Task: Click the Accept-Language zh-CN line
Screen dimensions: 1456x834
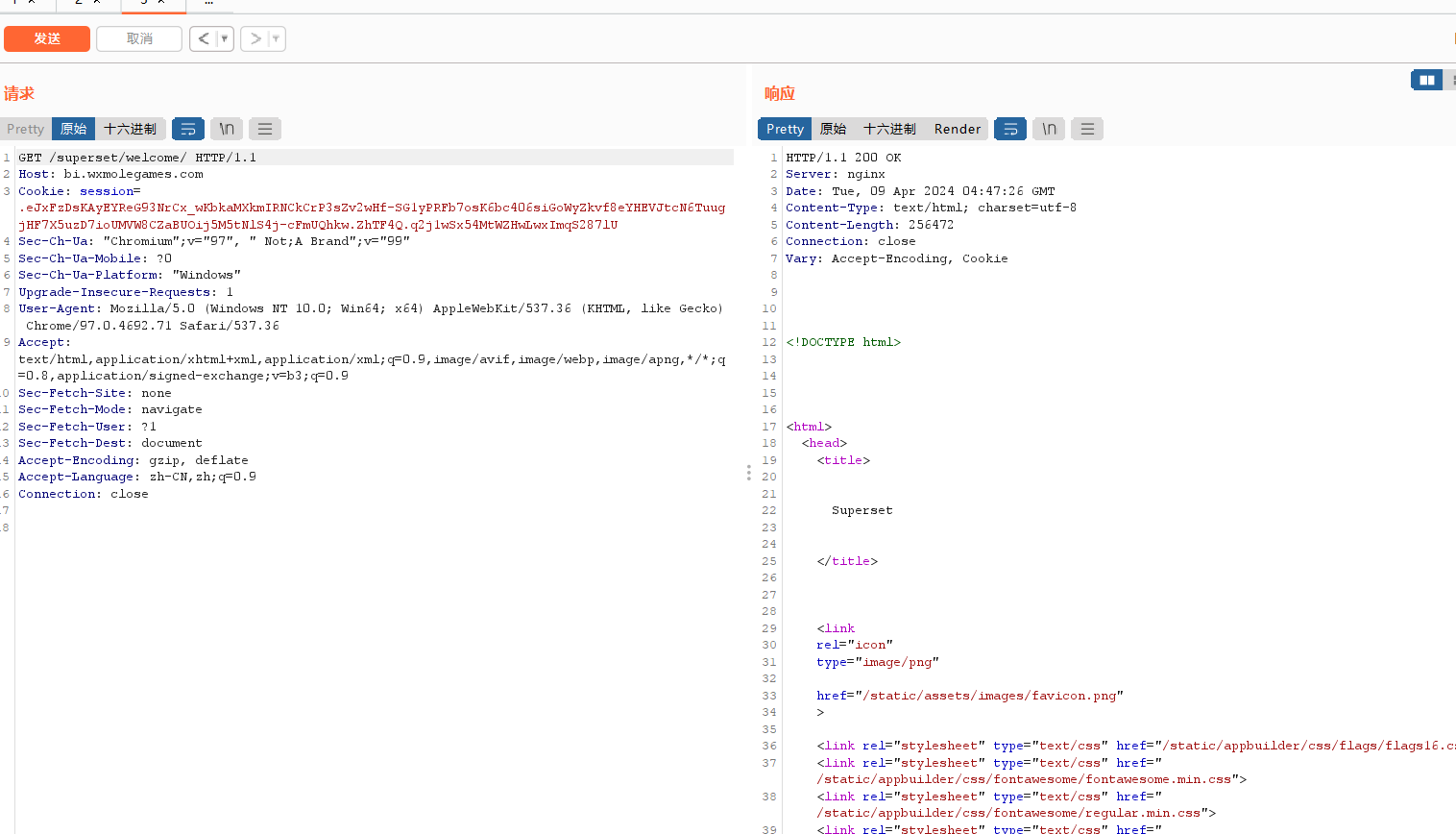Action: [x=137, y=477]
